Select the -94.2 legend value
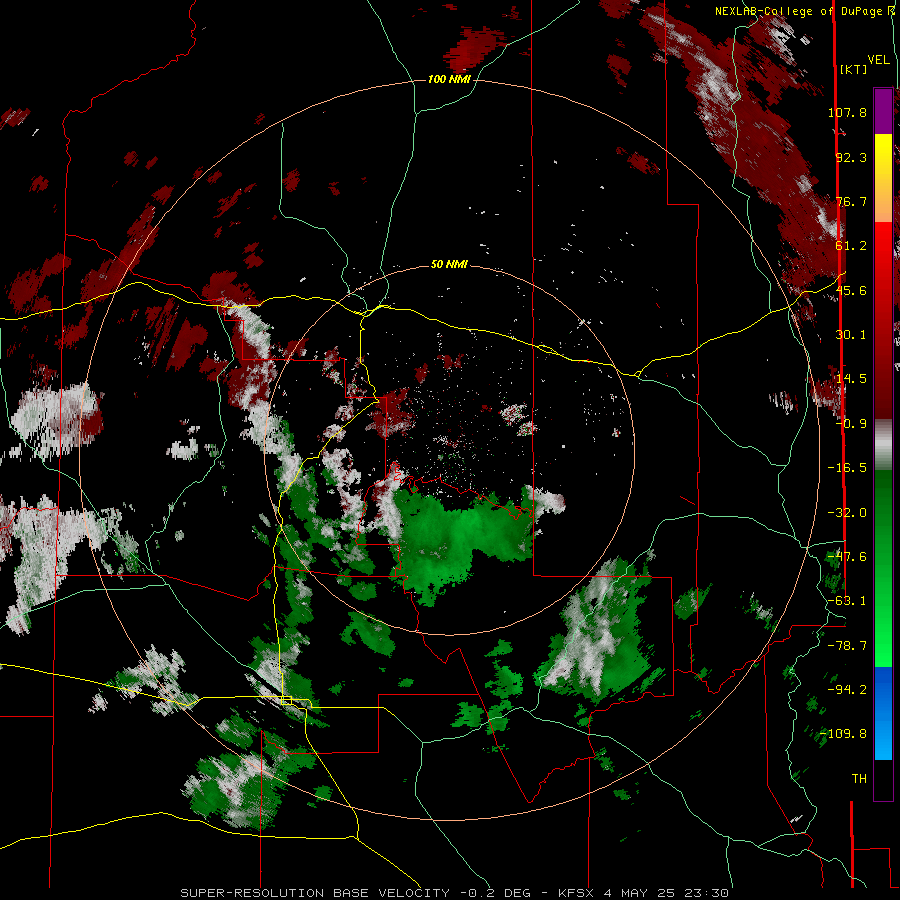 point(847,690)
